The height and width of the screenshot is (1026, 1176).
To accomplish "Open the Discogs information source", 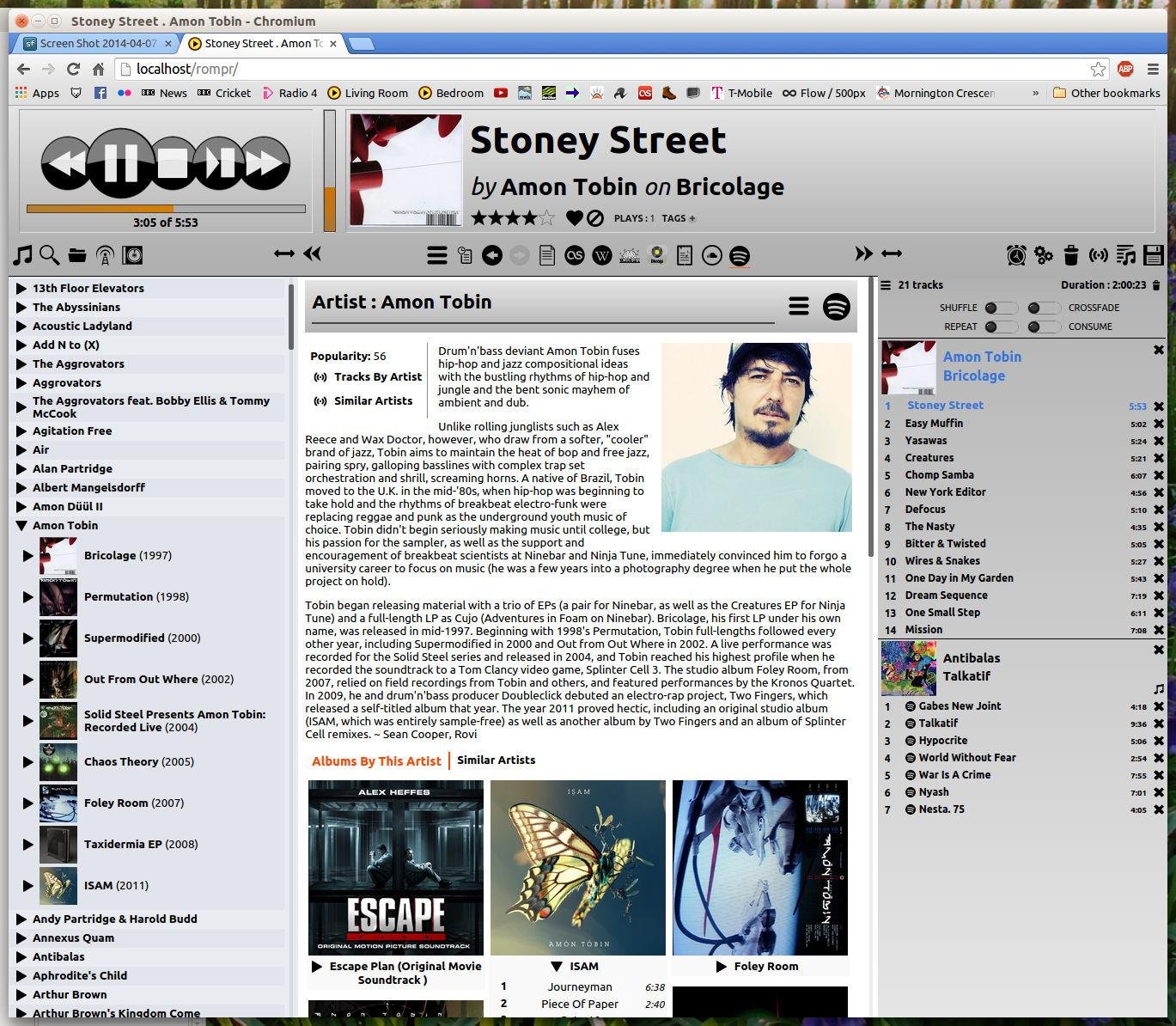I will (656, 255).
